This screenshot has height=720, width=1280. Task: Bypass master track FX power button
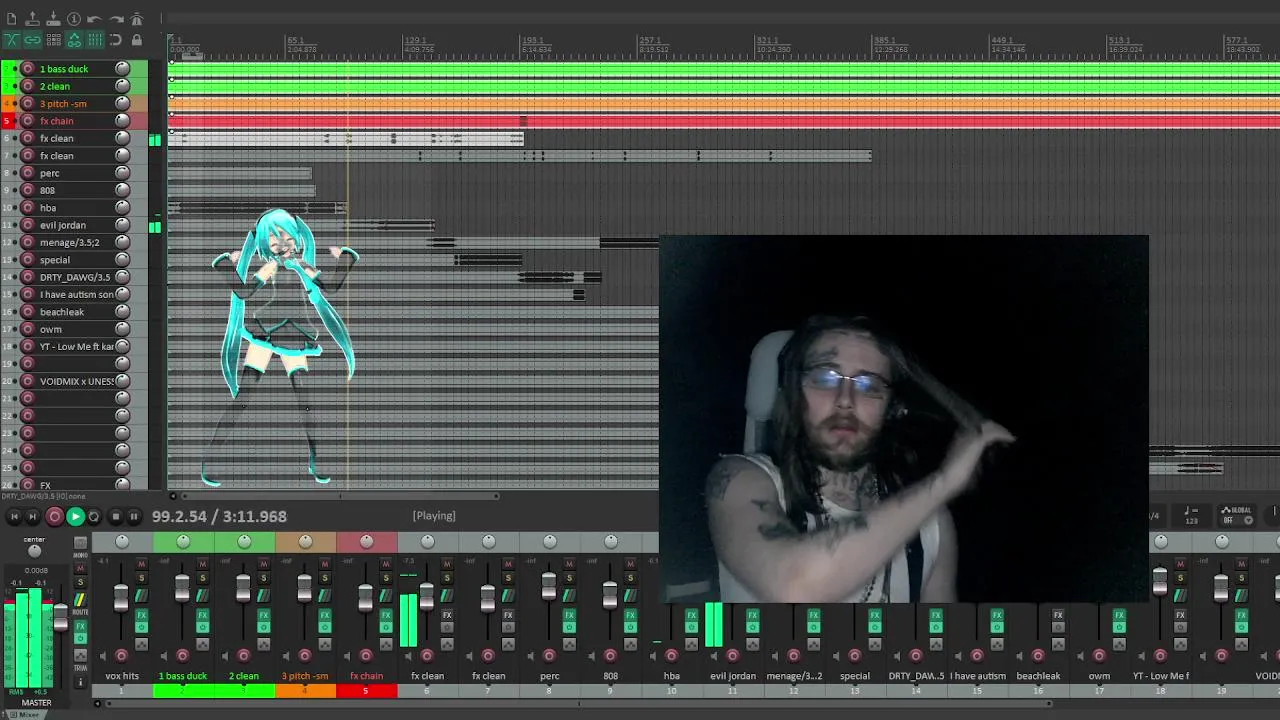click(80, 639)
